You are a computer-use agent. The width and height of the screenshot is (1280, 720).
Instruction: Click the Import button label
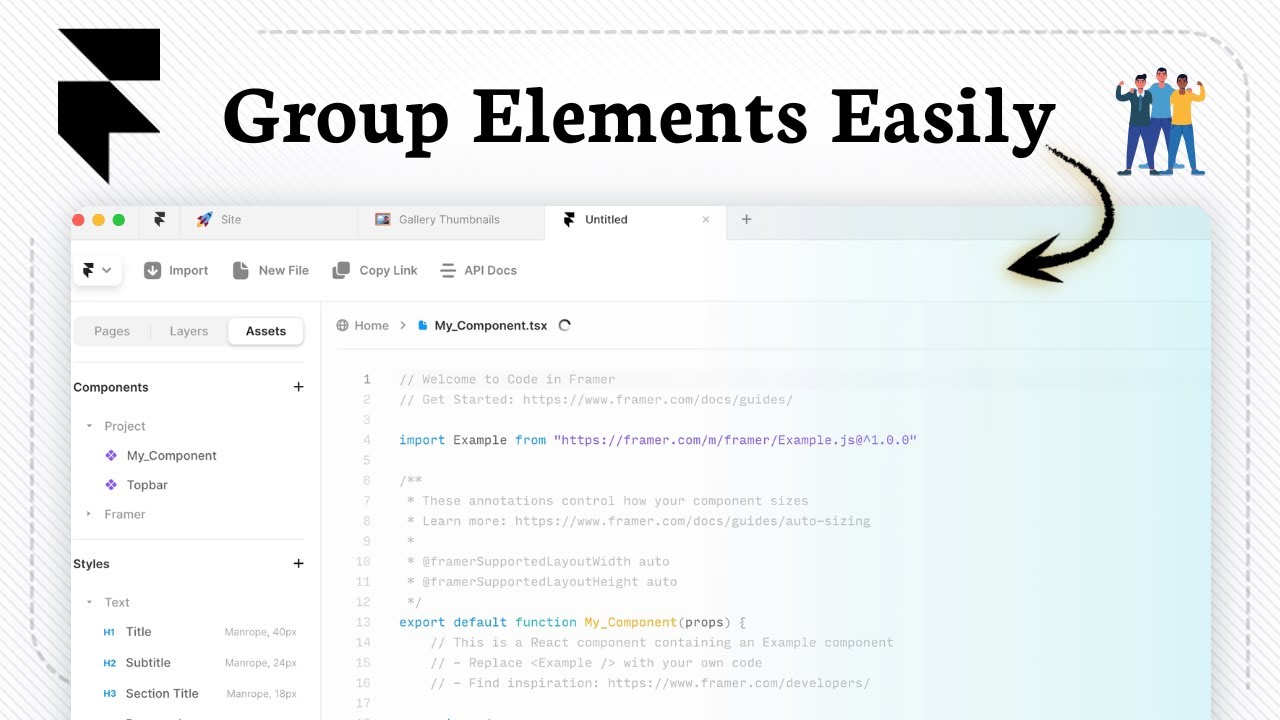[x=188, y=270]
